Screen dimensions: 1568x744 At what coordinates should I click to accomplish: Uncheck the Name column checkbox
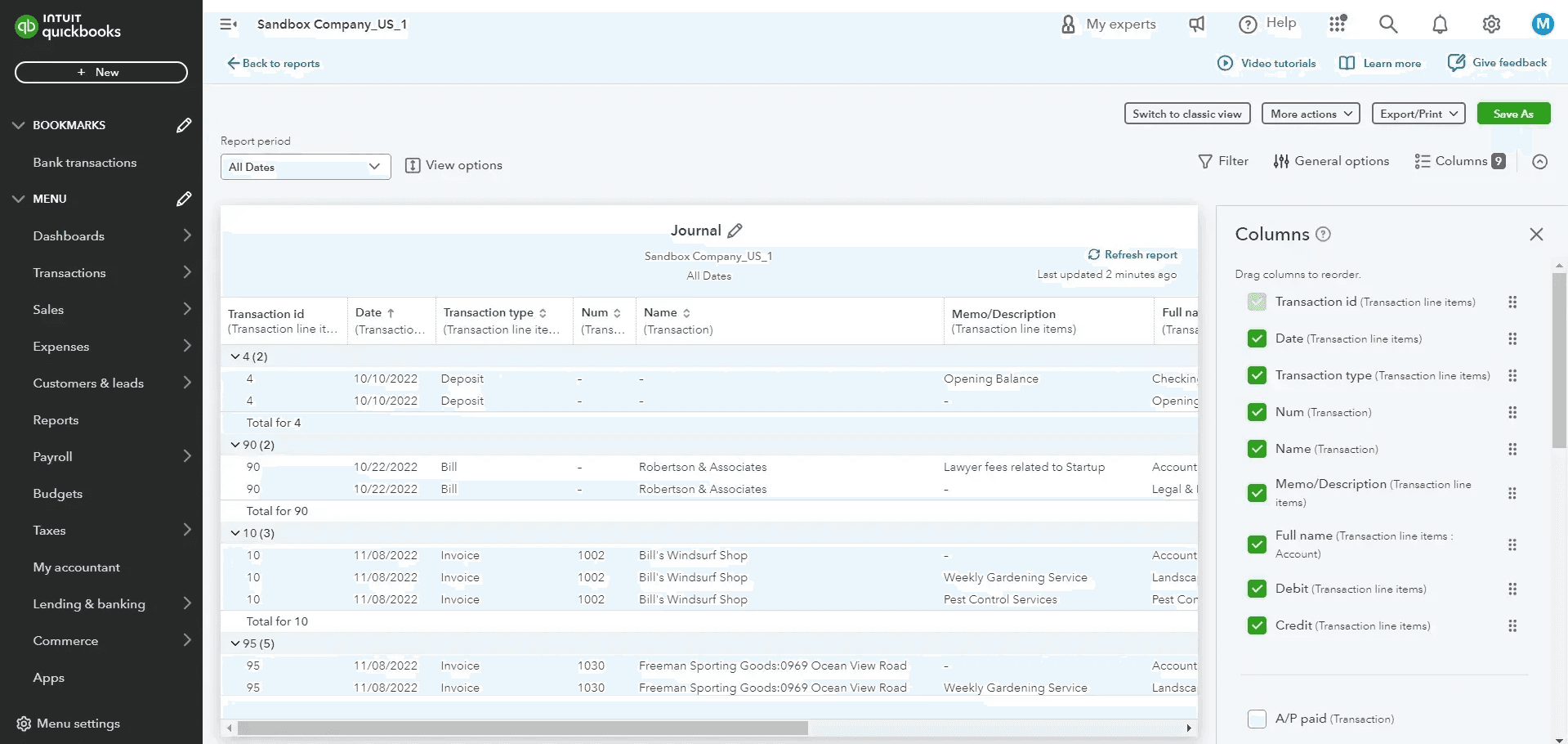tap(1257, 449)
